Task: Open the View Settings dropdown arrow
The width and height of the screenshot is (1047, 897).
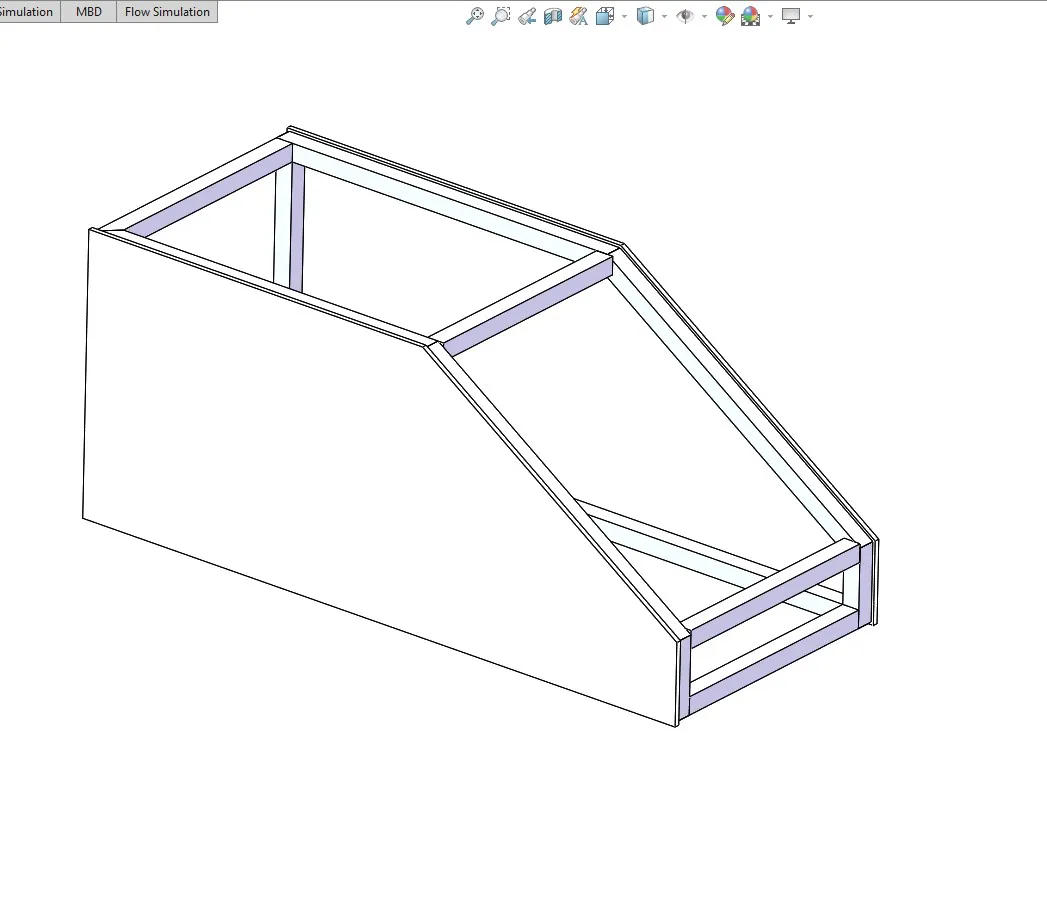Action: click(811, 16)
